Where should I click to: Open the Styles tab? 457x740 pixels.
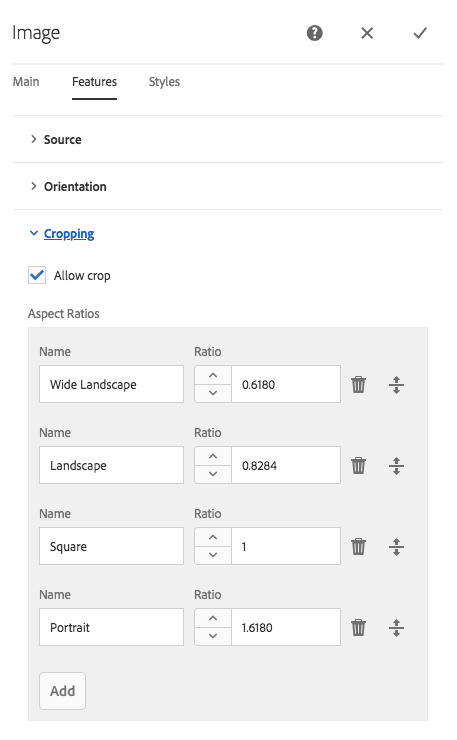pyautogui.click(x=164, y=82)
